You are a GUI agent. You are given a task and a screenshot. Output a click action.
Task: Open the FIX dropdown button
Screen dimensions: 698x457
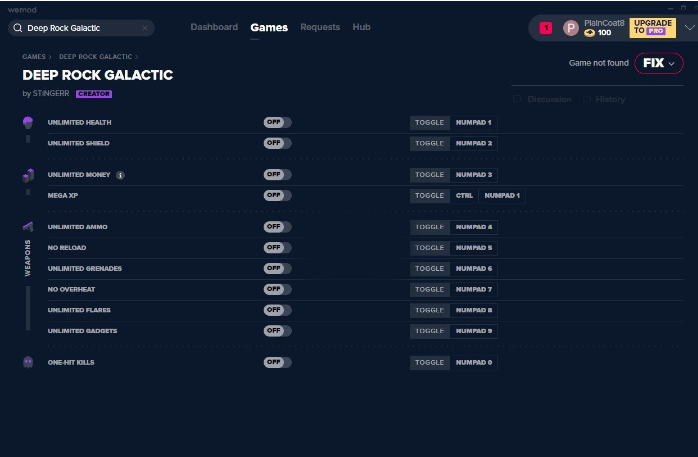click(659, 63)
